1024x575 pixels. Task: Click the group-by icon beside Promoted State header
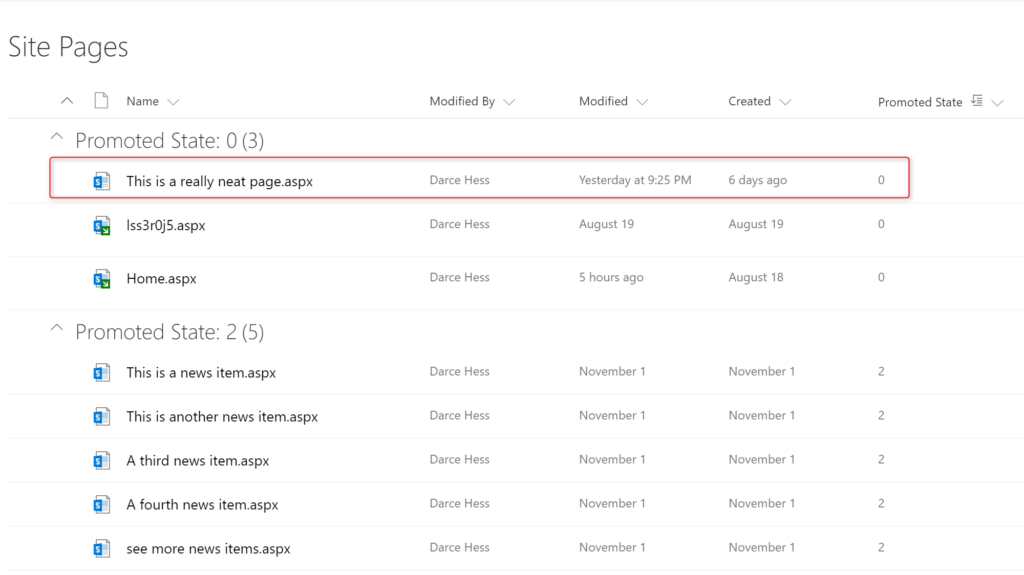[977, 101]
